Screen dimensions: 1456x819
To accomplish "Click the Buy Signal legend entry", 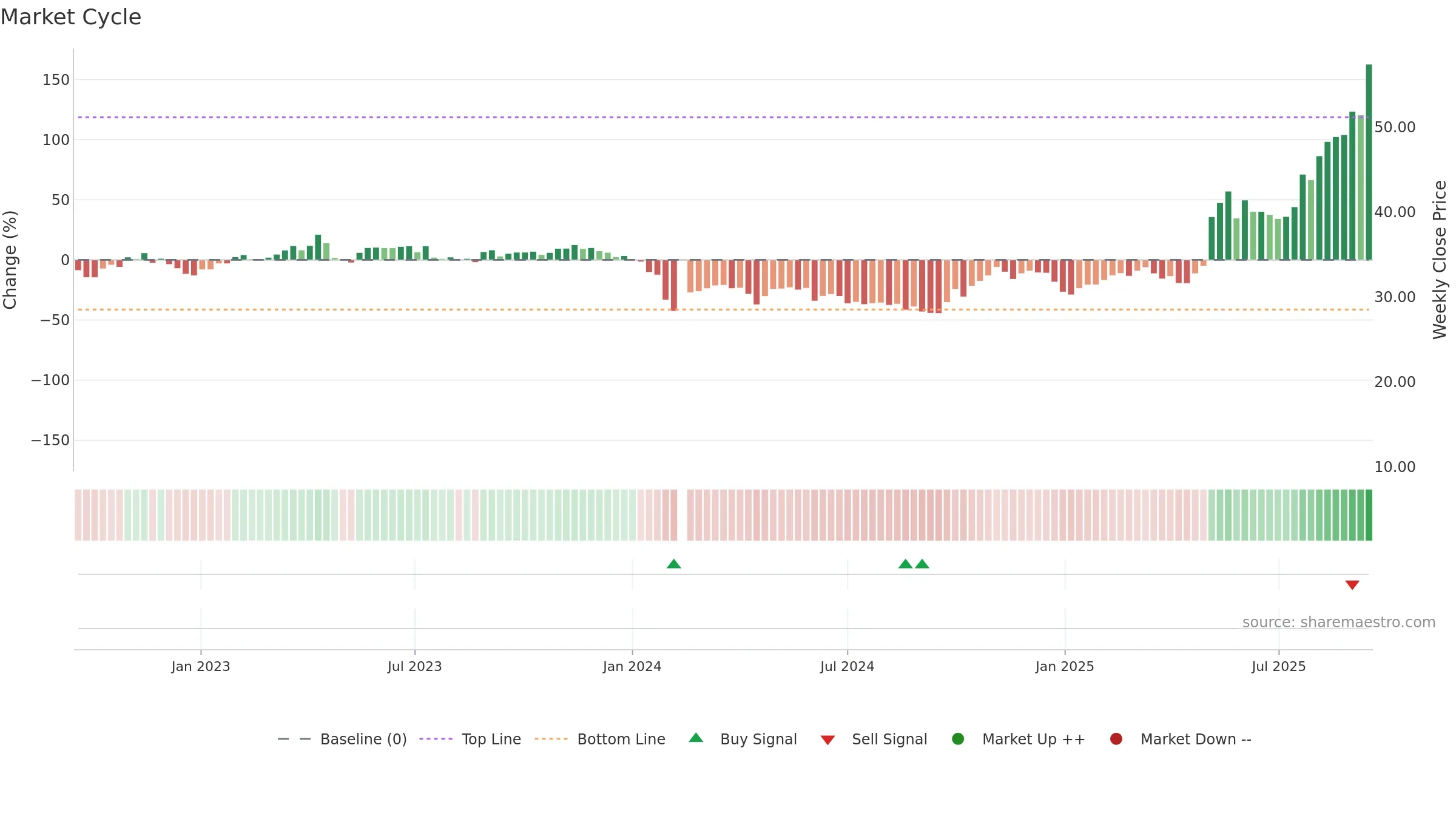I will pyautogui.click(x=743, y=739).
